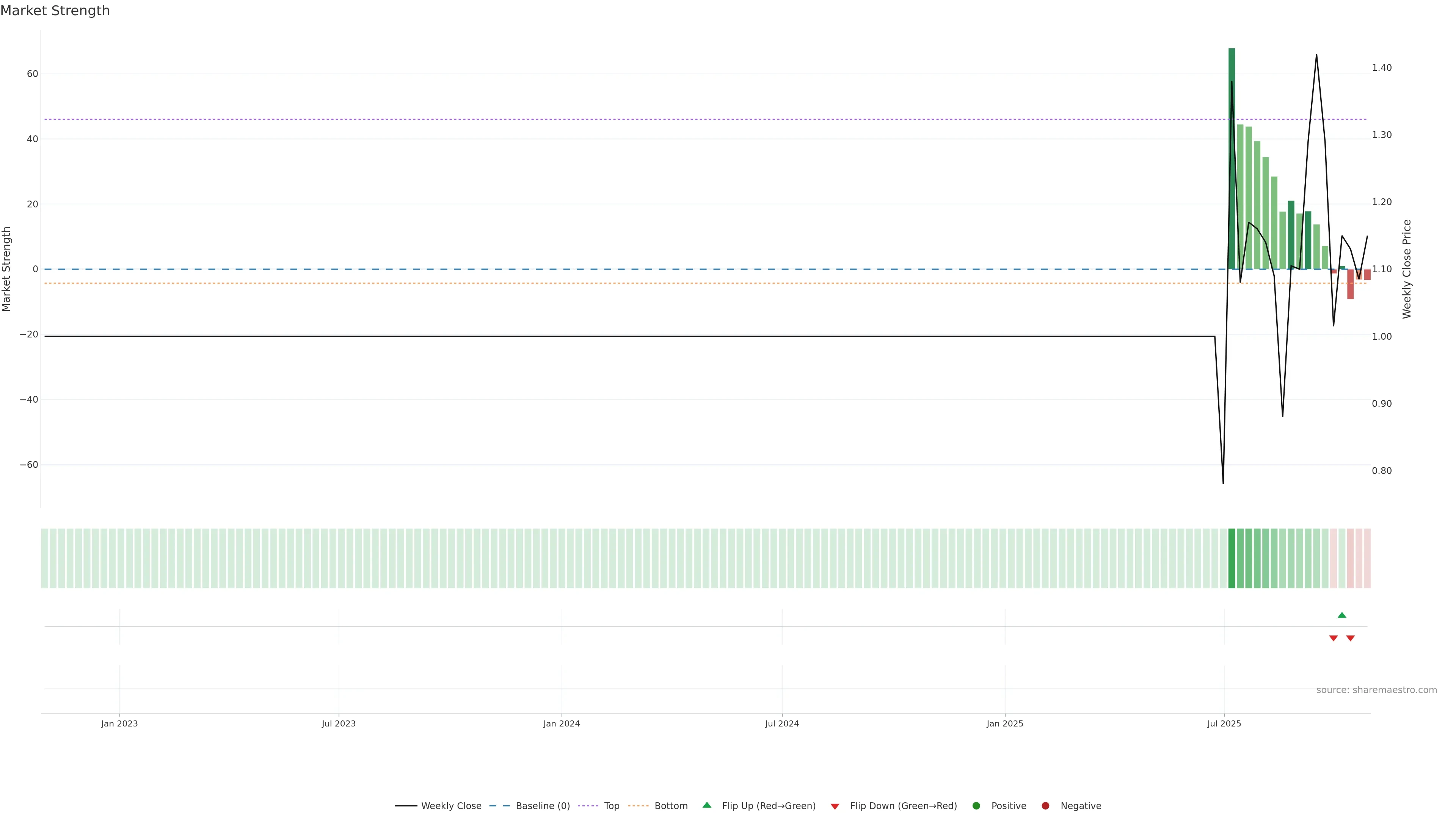The image size is (1456, 819).
Task: Click the green Flip Up triangle marker
Action: [1342, 615]
